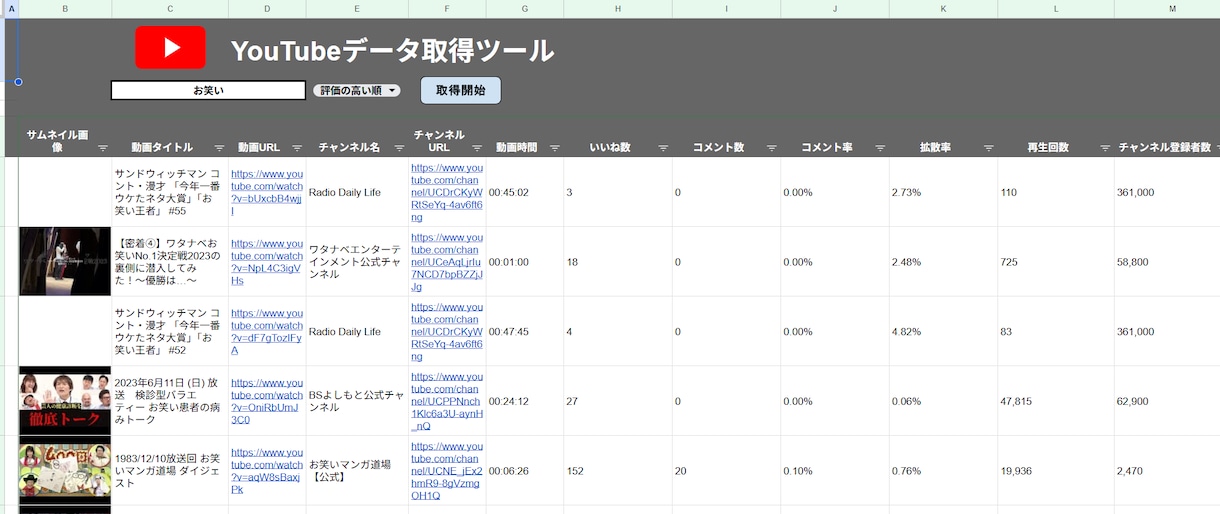This screenshot has width=1220, height=514.
Task: Select column G header
Action: click(525, 8)
